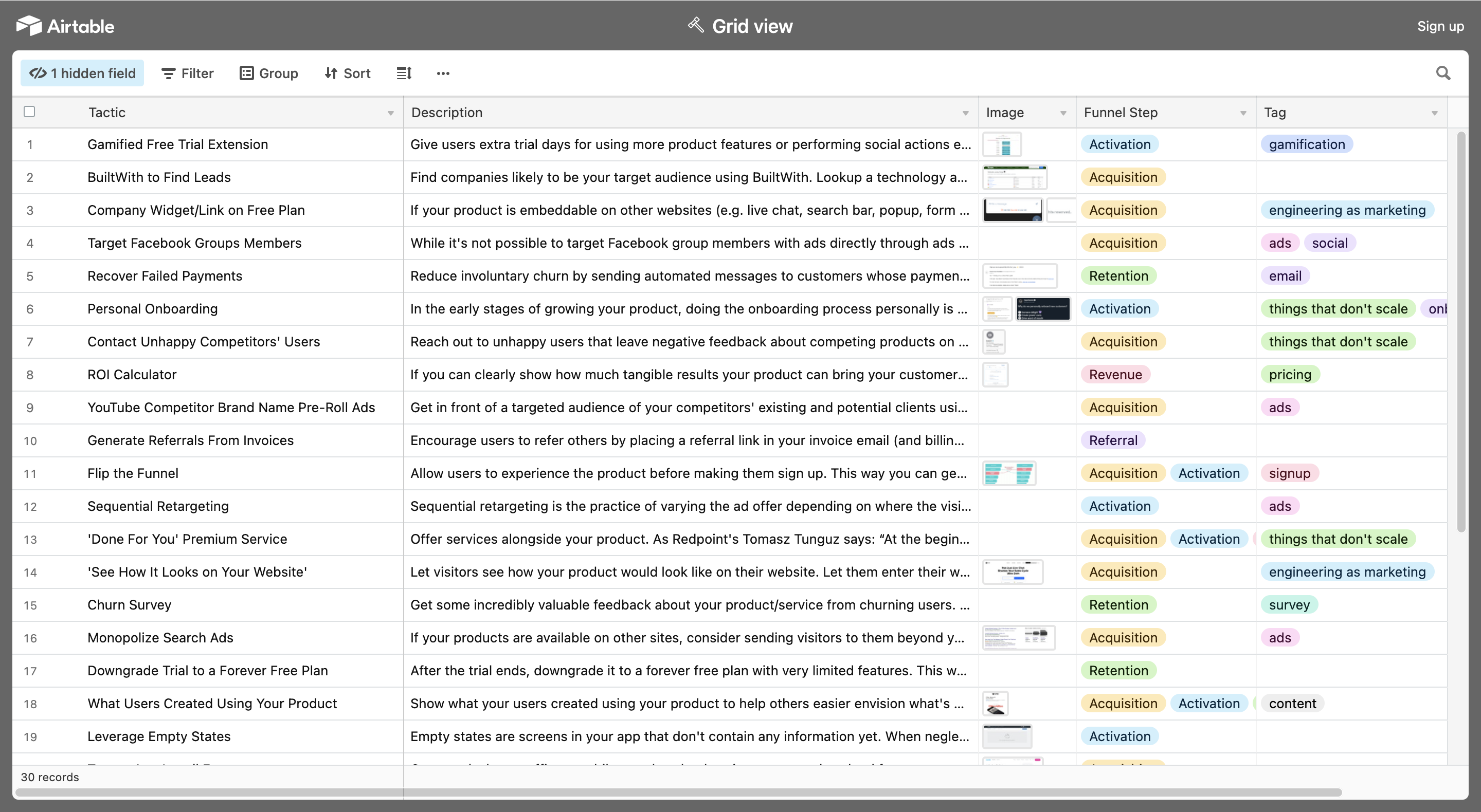Select the Acquisition tag on row 13
This screenshot has width=1481, height=812.
coord(1122,539)
